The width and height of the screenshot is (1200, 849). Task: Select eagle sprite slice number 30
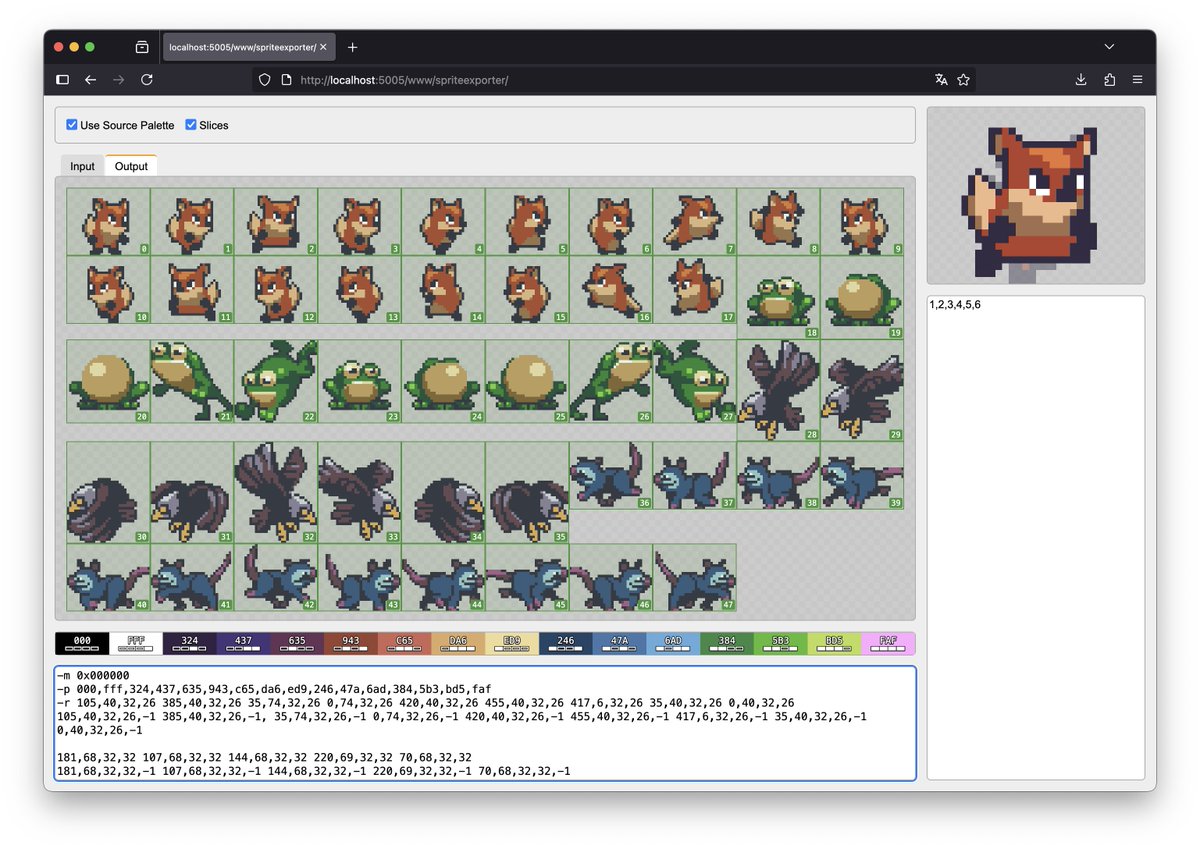pos(108,492)
